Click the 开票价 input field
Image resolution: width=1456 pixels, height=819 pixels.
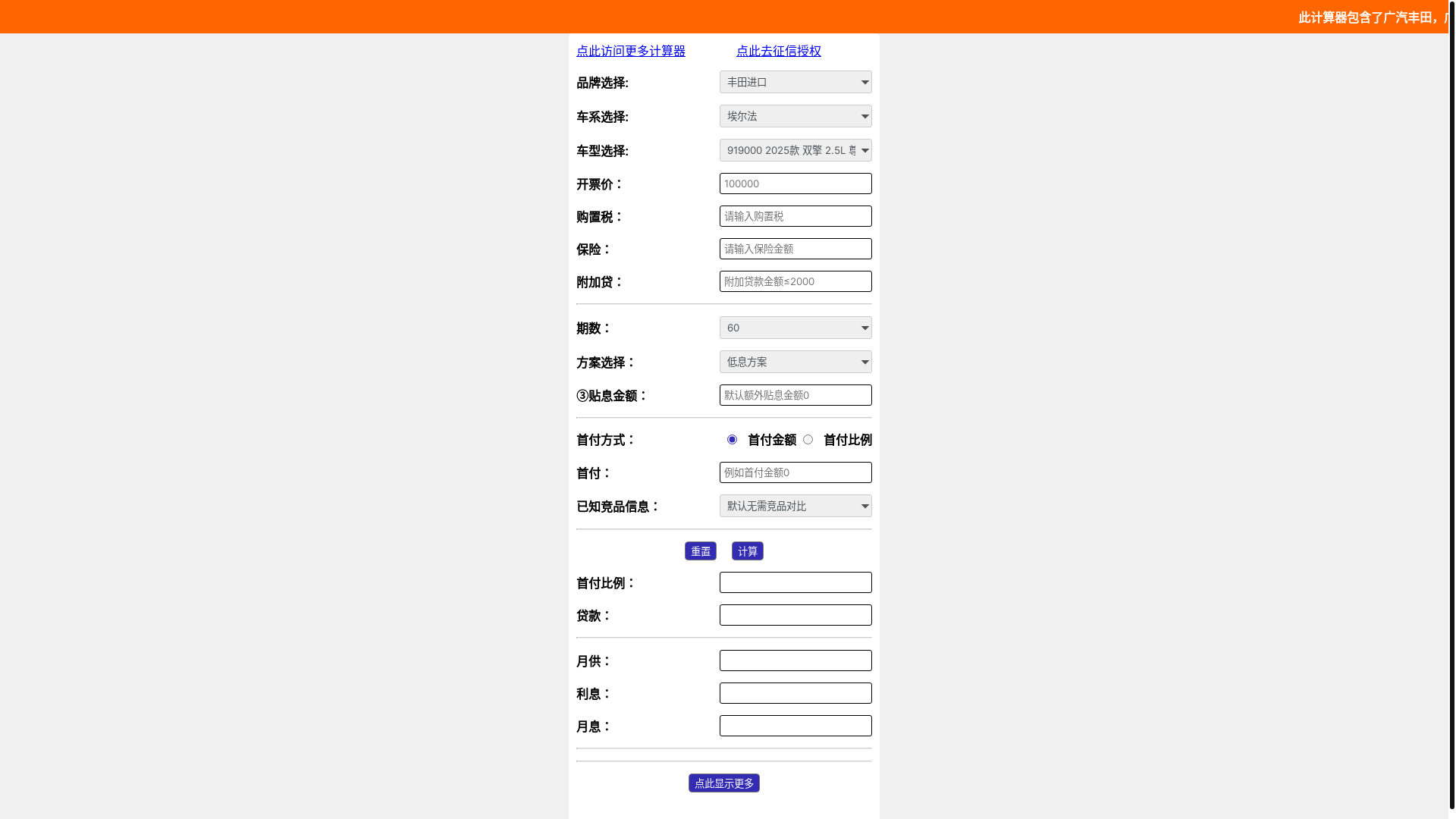(795, 184)
